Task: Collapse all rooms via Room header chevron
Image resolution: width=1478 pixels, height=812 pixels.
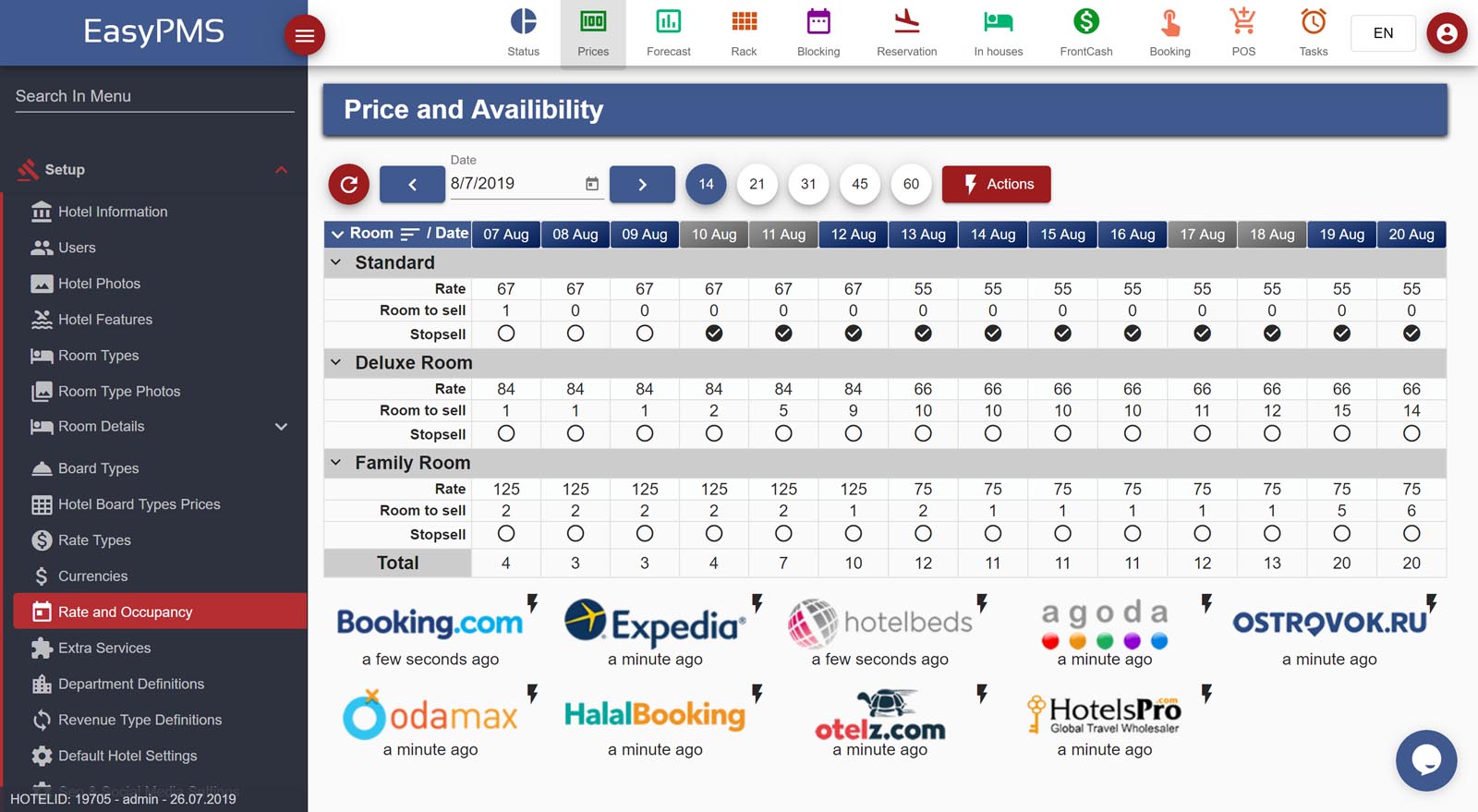Action: tap(337, 234)
